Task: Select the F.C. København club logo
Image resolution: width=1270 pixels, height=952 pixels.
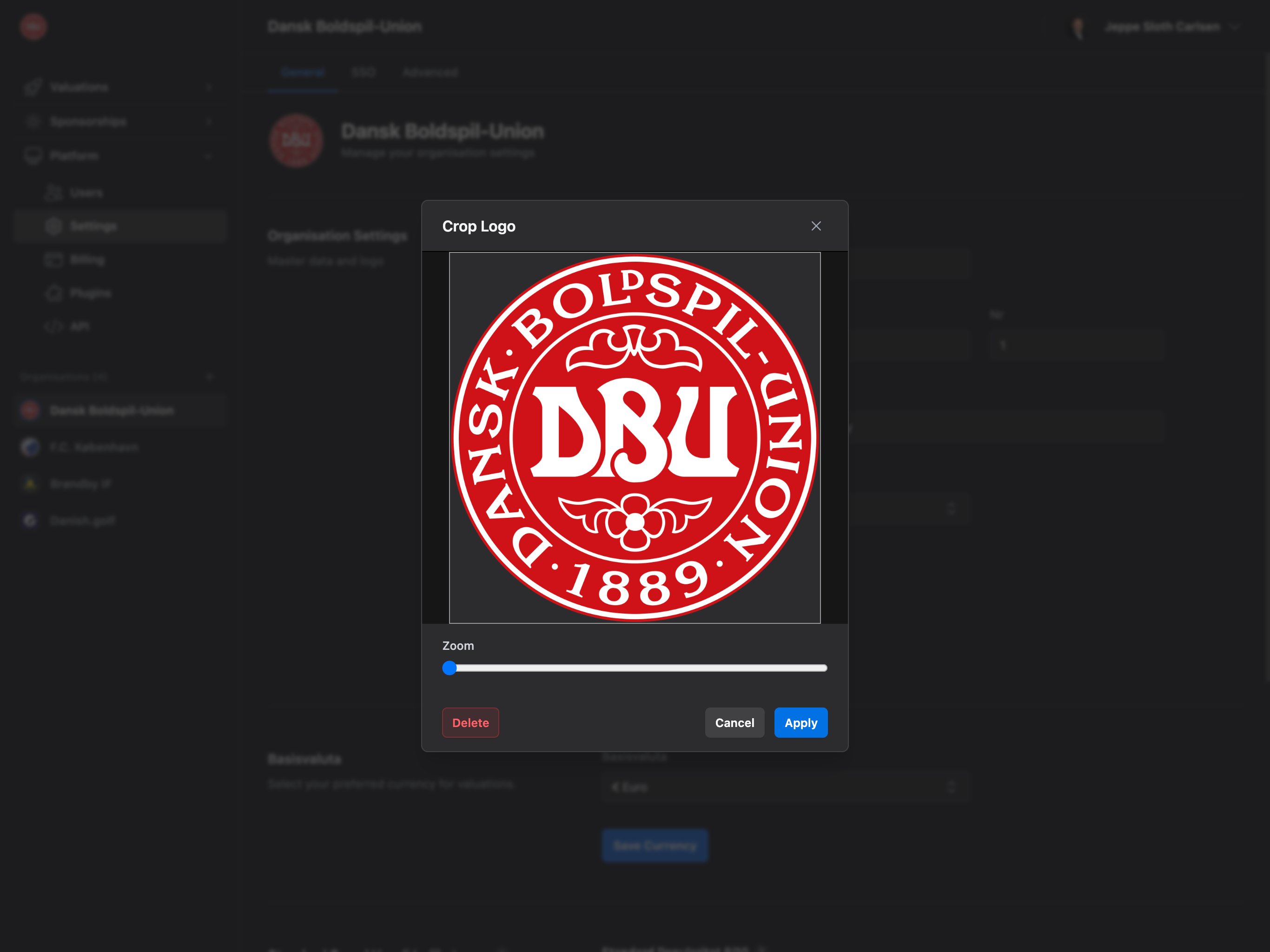Action: (30, 447)
